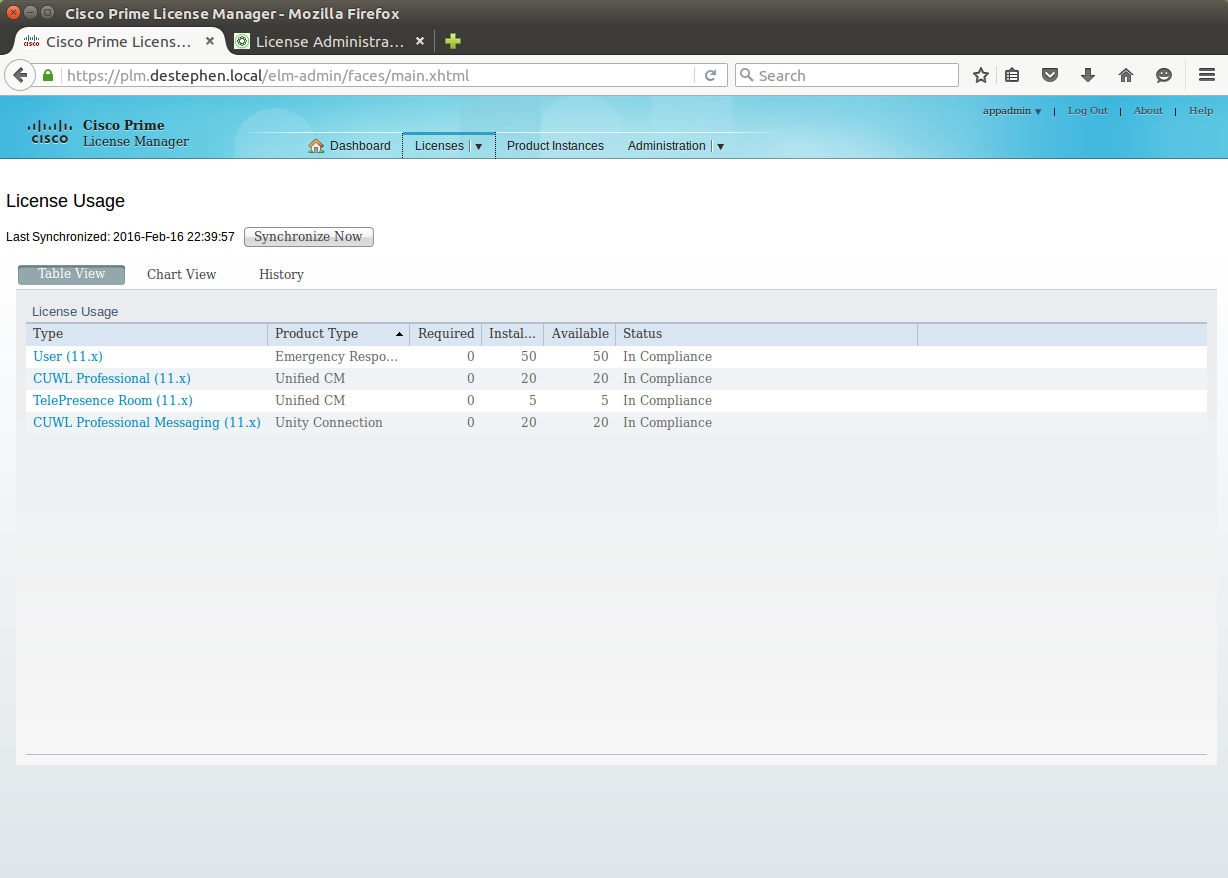1228x878 pixels.
Task: Click the Emergency Respo... product type cell
Action: click(336, 357)
